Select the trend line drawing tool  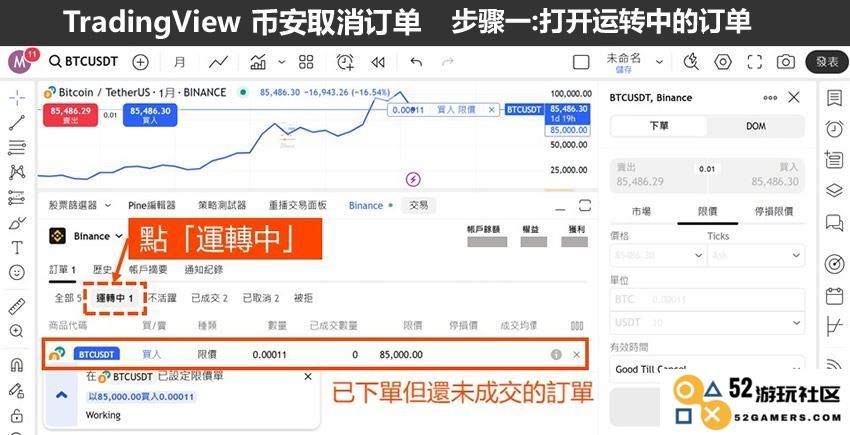pyautogui.click(x=17, y=123)
